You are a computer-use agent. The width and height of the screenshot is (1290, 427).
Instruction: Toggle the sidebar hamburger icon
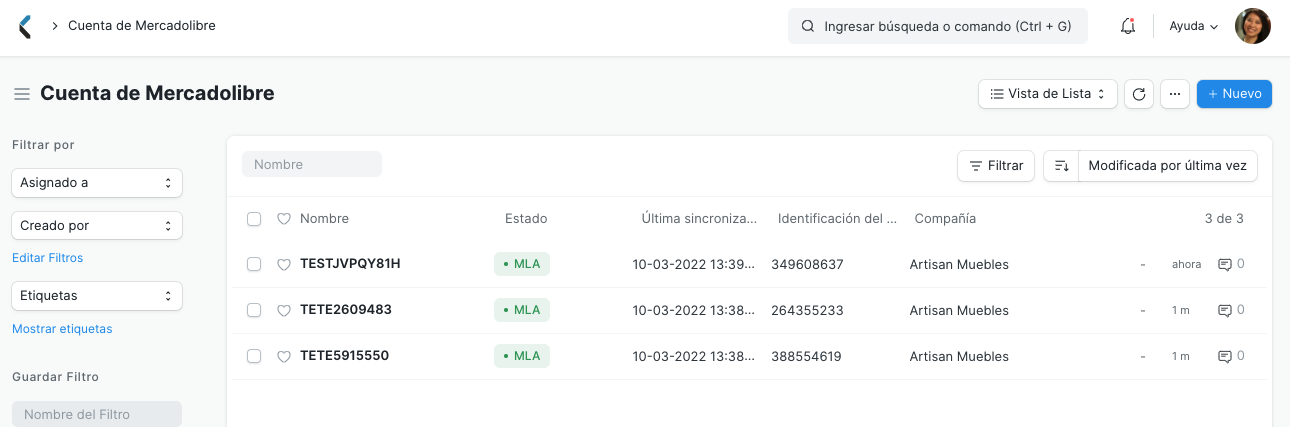pyautogui.click(x=21, y=94)
